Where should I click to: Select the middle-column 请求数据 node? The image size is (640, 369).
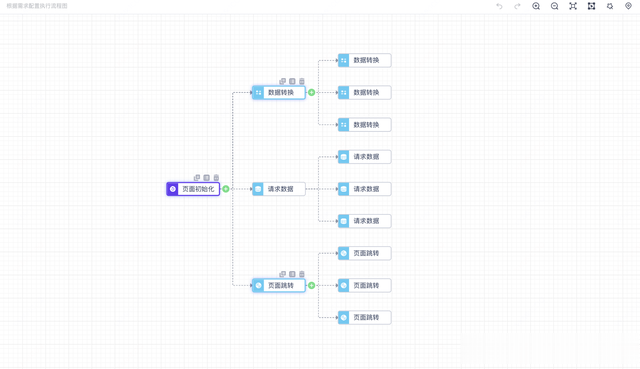279,189
